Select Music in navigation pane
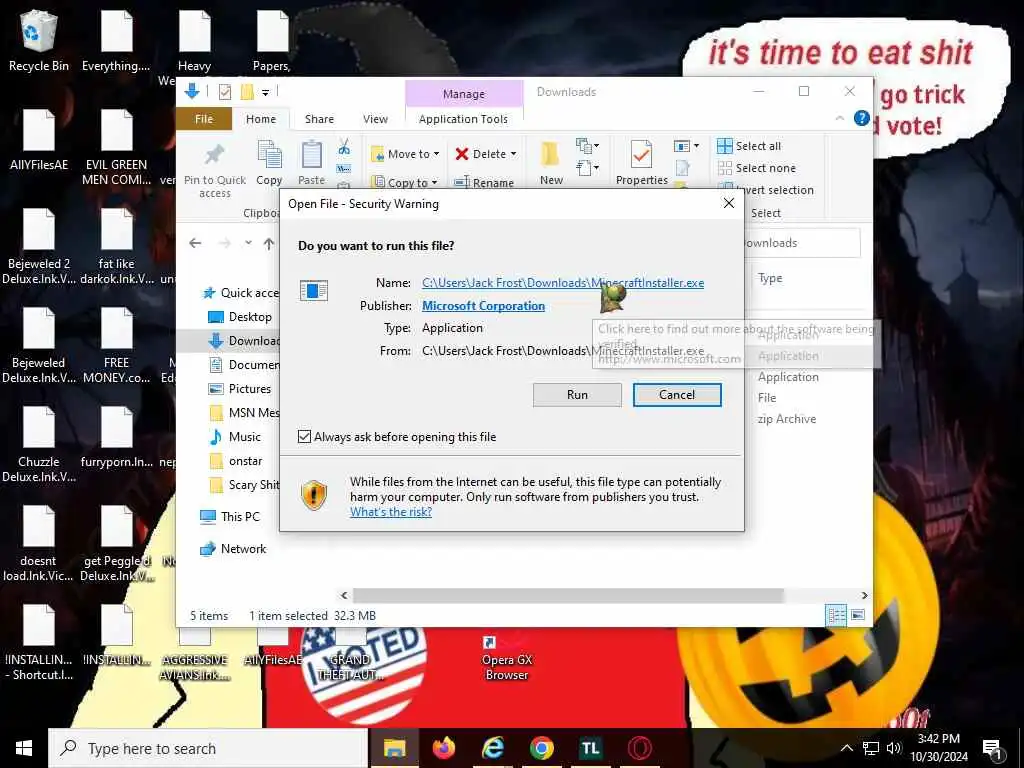Image resolution: width=1024 pixels, height=768 pixels. [236, 437]
